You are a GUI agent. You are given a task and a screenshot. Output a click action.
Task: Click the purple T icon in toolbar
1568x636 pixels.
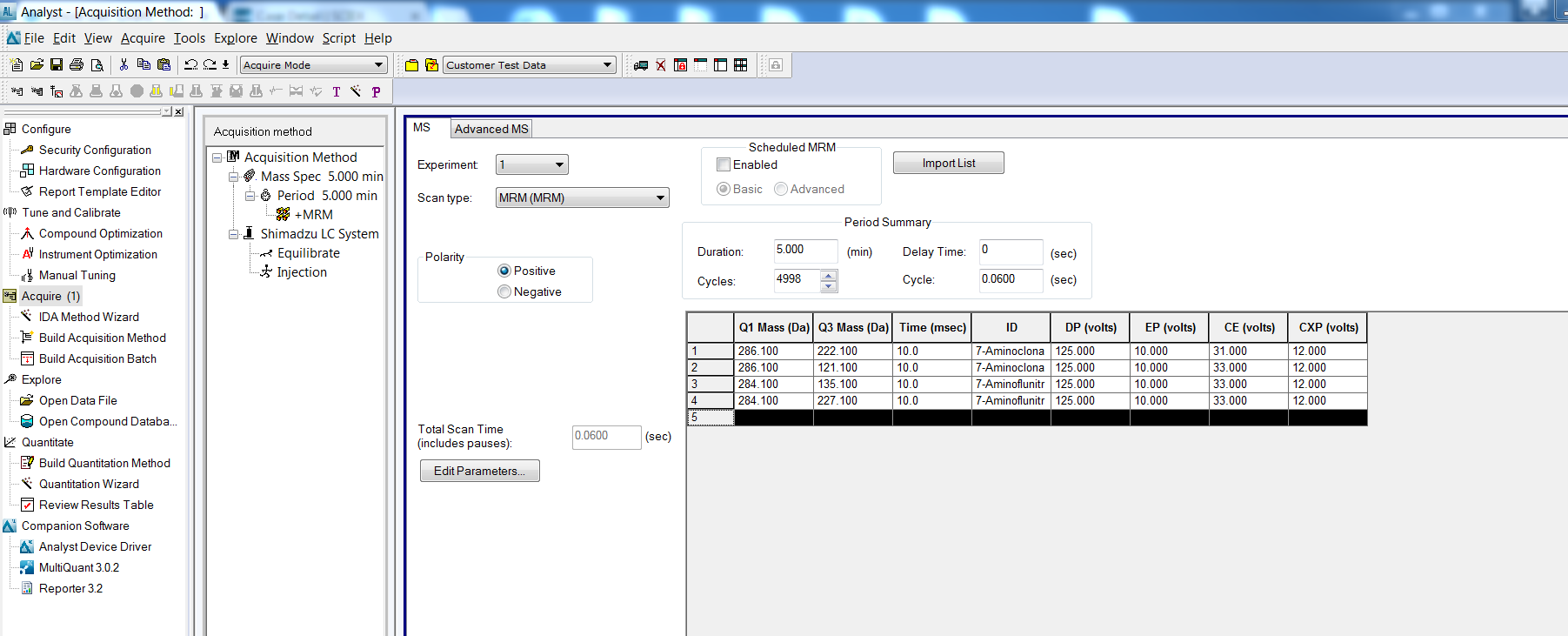pyautogui.click(x=337, y=92)
